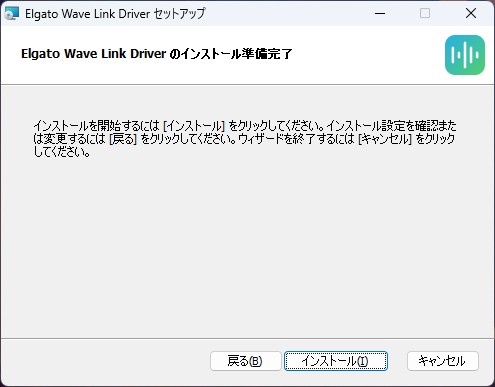Click the instruction text starting インストールを開始するには

tap(245, 139)
